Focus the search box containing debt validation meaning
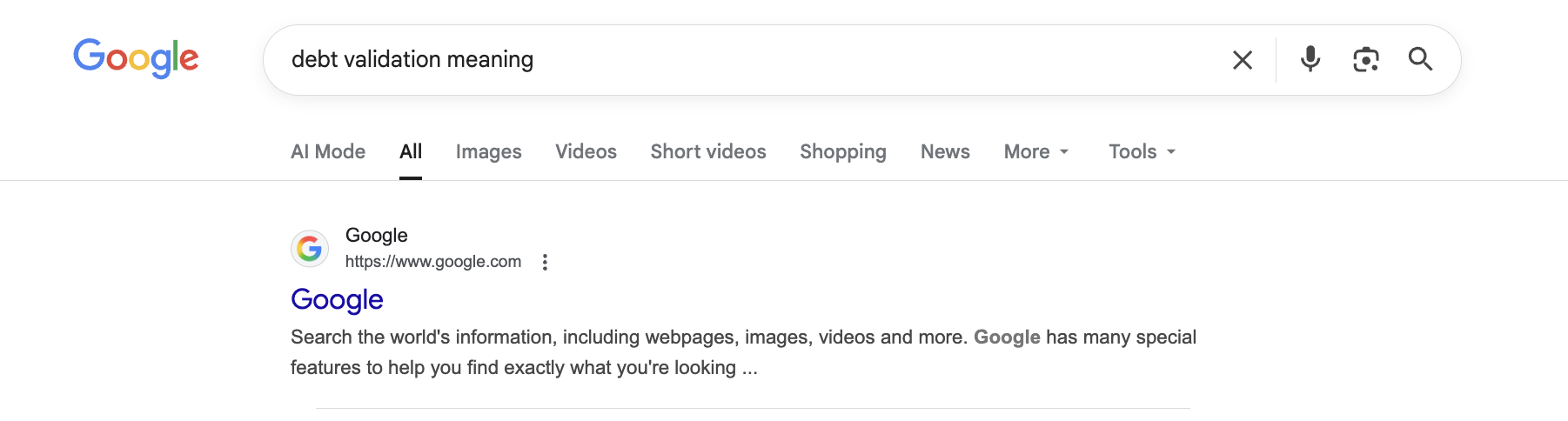 (x=748, y=59)
